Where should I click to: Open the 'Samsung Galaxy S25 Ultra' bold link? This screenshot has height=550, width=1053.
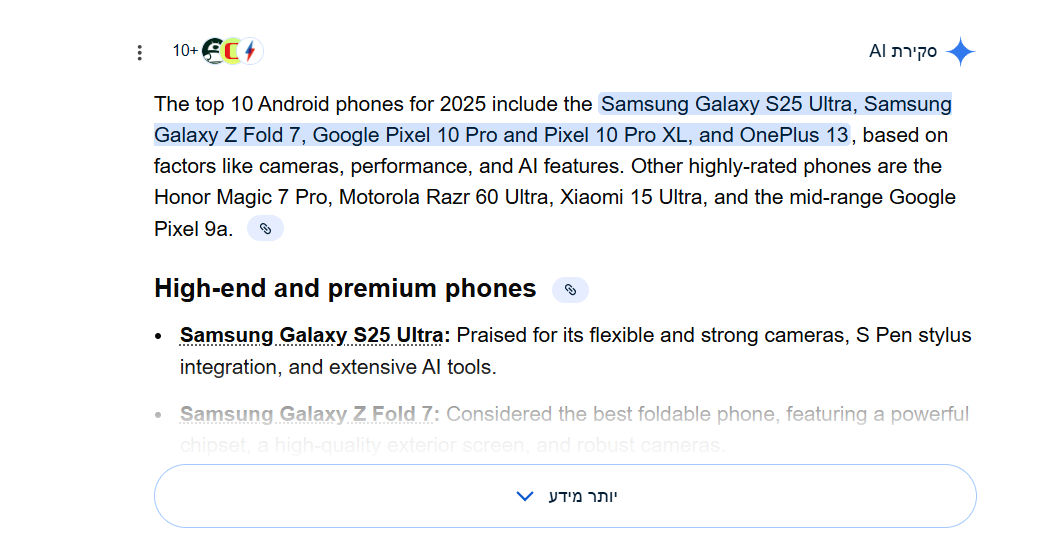[311, 335]
